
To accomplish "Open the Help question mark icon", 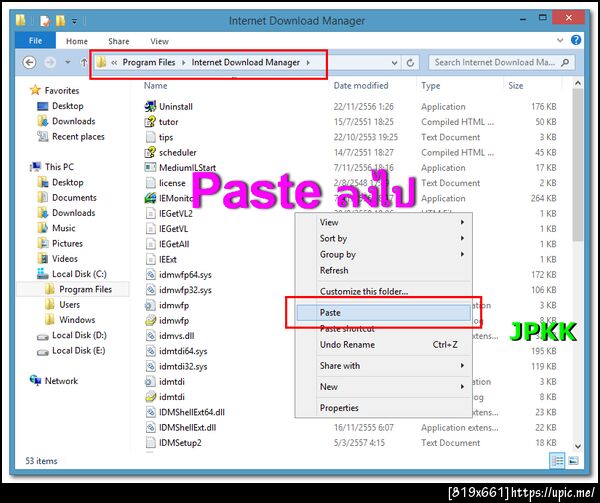I will [576, 40].
